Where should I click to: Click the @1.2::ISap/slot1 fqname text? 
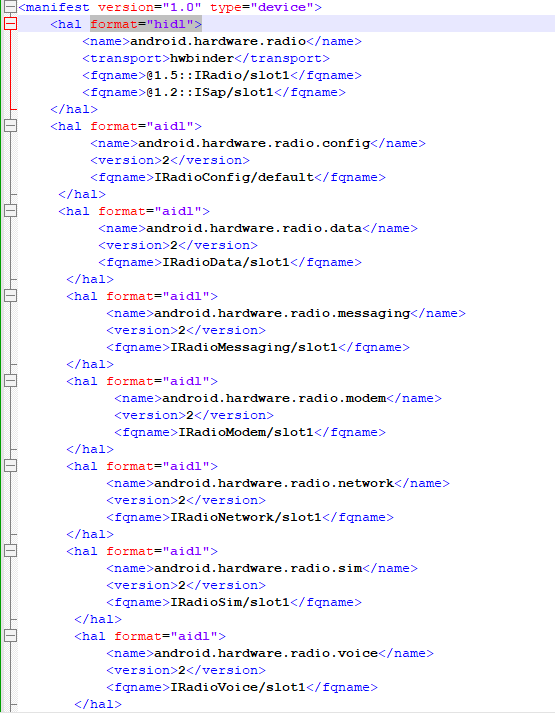point(210,92)
